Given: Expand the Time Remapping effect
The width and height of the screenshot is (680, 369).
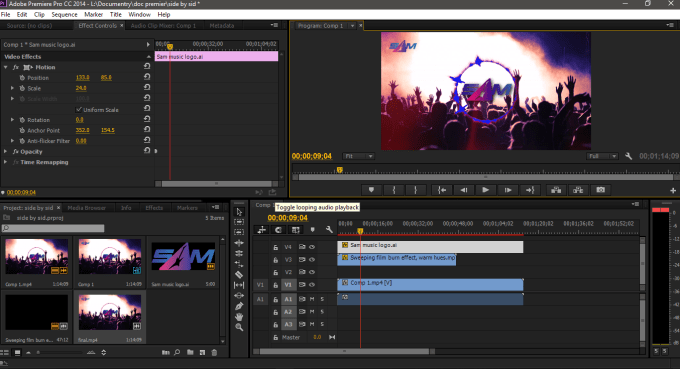Looking at the screenshot, I should point(6,162).
